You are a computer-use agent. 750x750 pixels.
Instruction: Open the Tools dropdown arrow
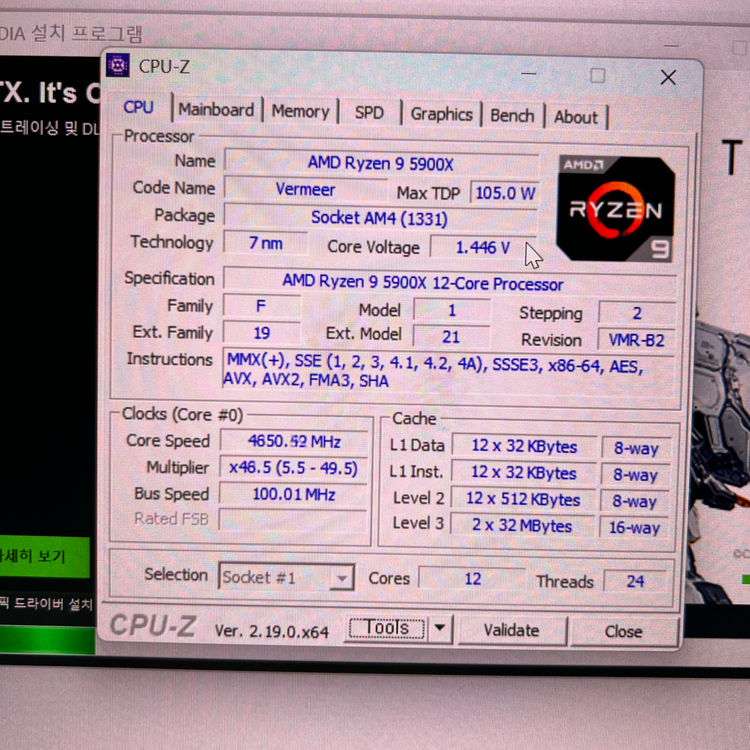pos(440,628)
